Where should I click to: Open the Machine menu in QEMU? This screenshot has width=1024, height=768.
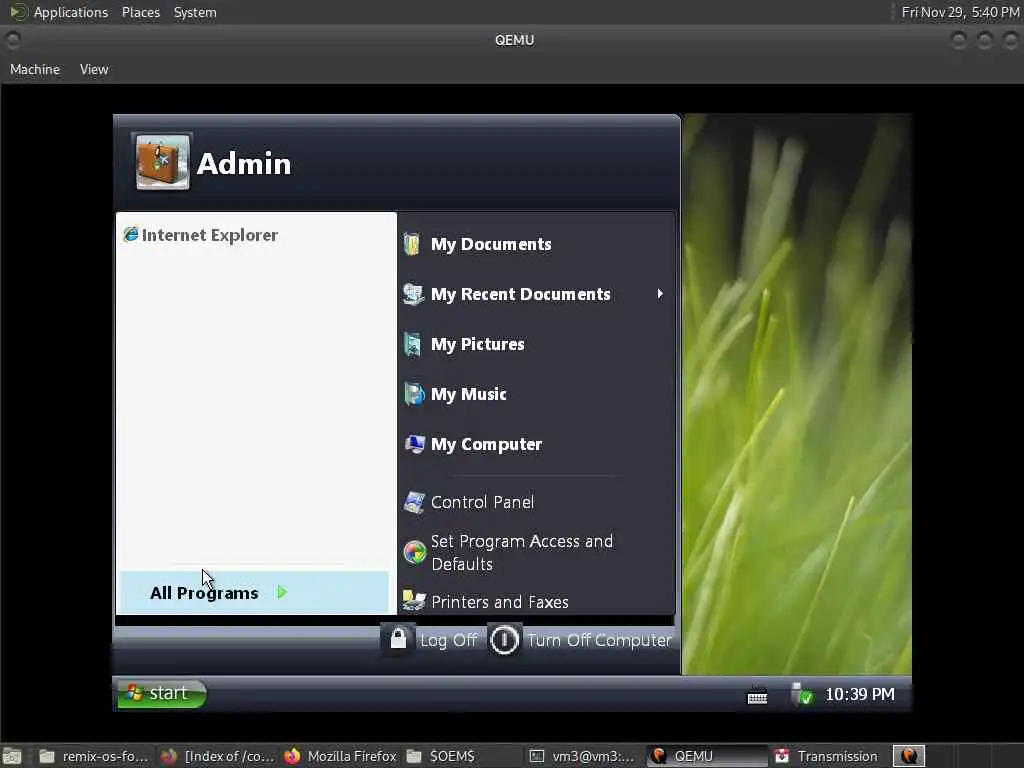coord(35,69)
